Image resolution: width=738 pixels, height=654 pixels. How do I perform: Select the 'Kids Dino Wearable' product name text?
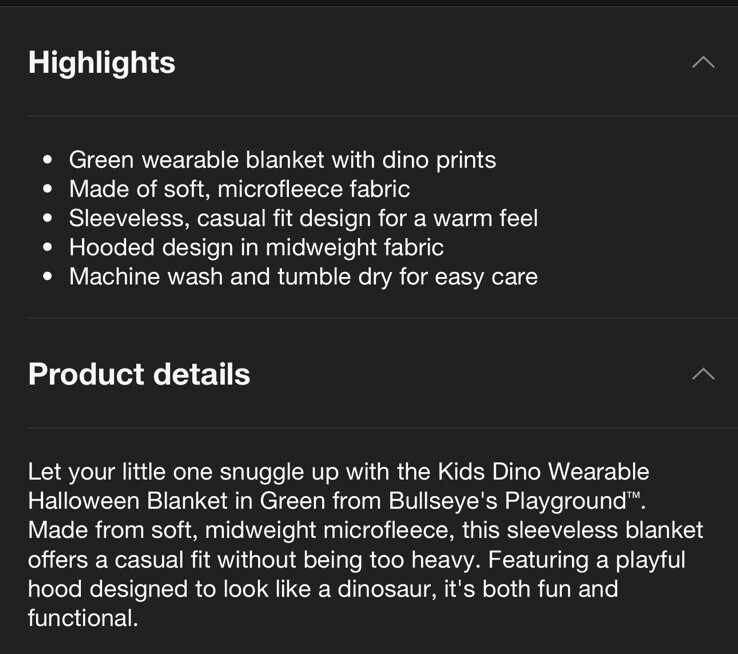click(x=544, y=472)
